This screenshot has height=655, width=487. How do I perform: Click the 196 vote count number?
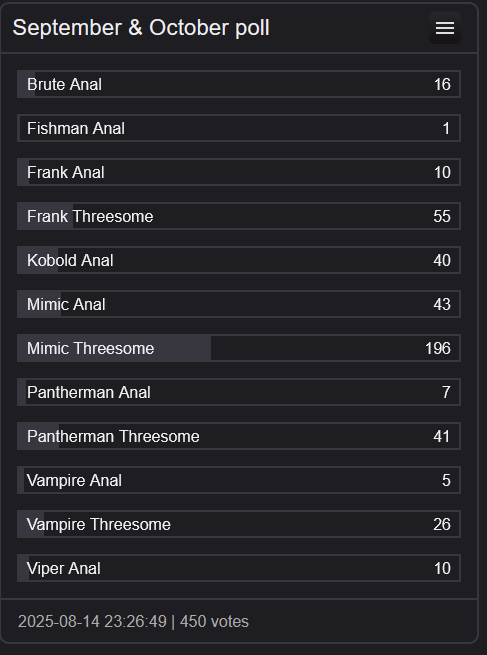pyautogui.click(x=438, y=348)
